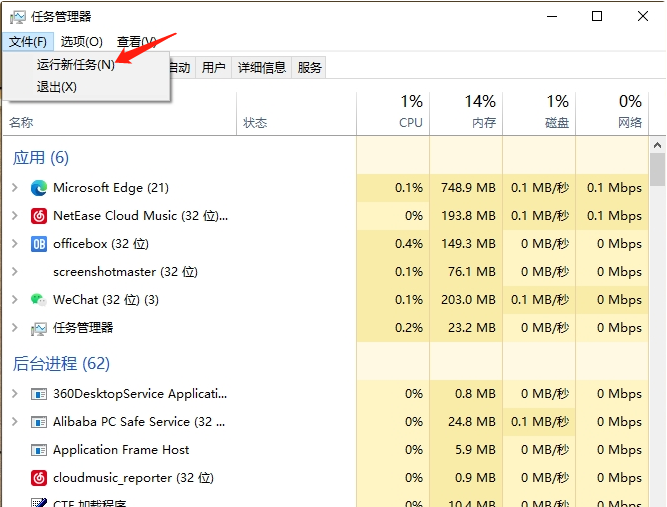Image resolution: width=667 pixels, height=507 pixels.
Task: Click the 0.2% CPU cell for 任务管理器
Action: (x=393, y=328)
